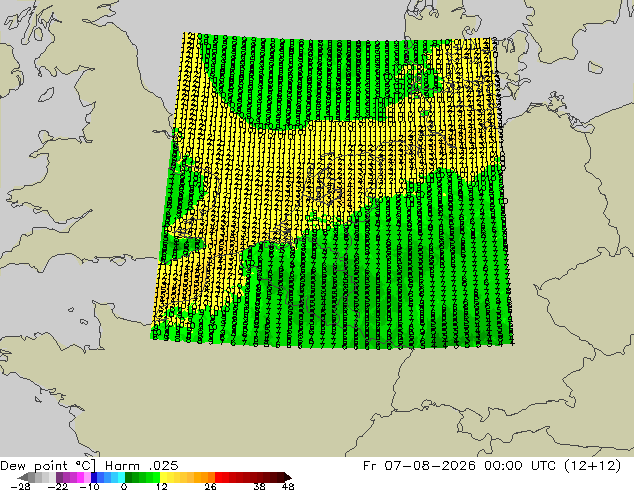This screenshot has width=634, height=490.
Task: Click the legend label '26'
Action: (x=210, y=486)
